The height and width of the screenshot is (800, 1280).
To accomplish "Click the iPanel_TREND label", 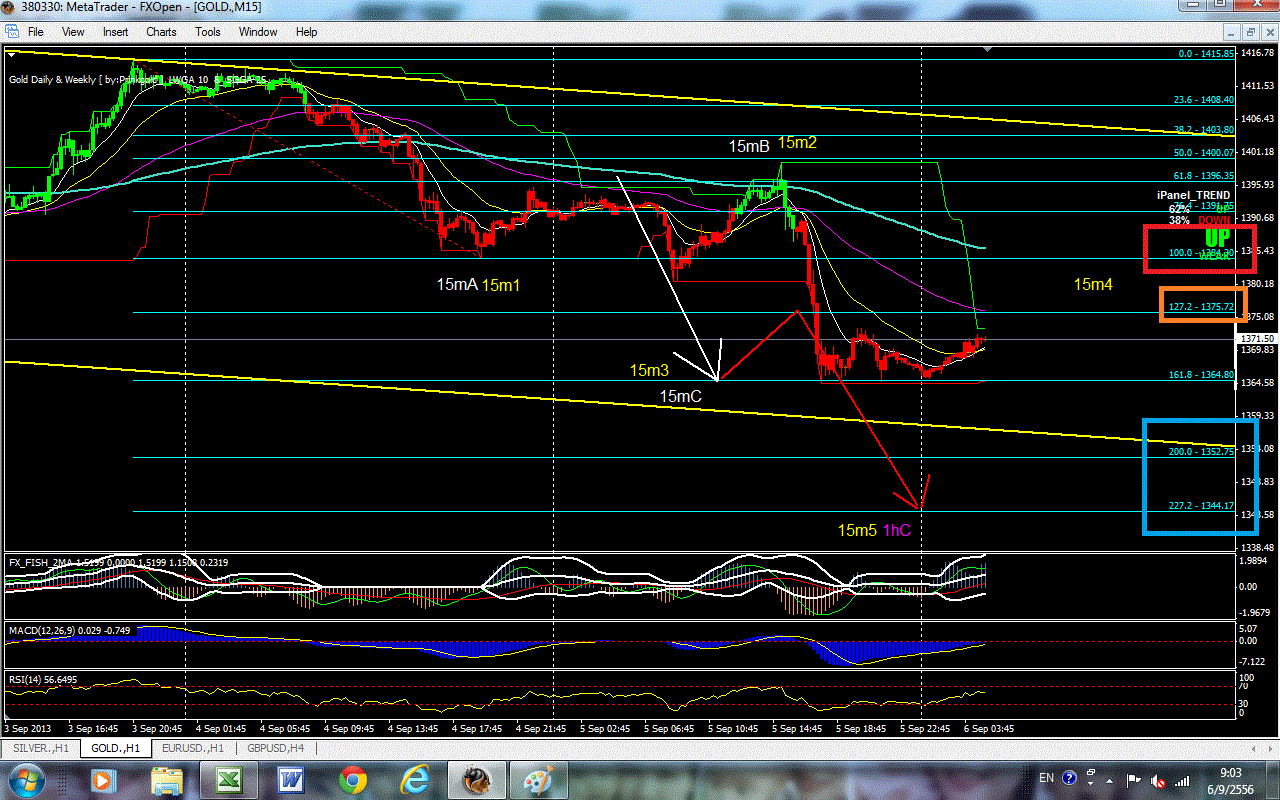I will point(1193,196).
